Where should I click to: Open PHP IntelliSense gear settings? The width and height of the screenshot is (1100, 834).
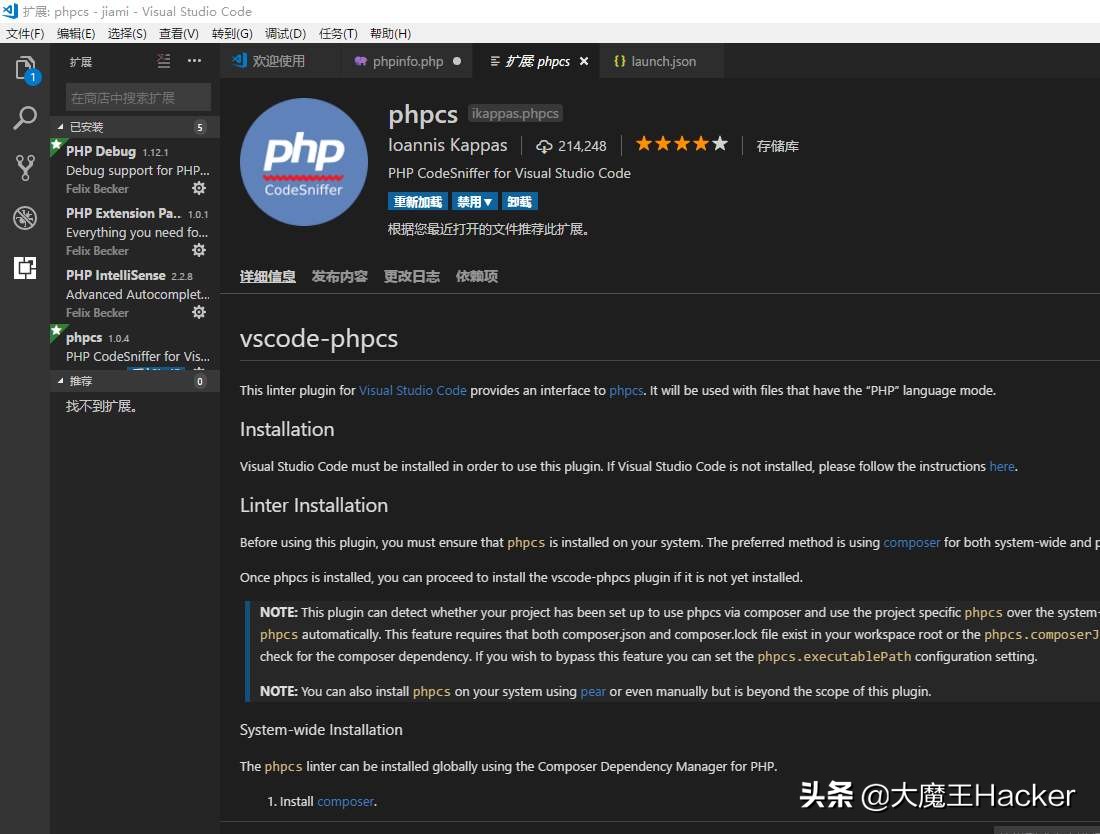pos(199,311)
